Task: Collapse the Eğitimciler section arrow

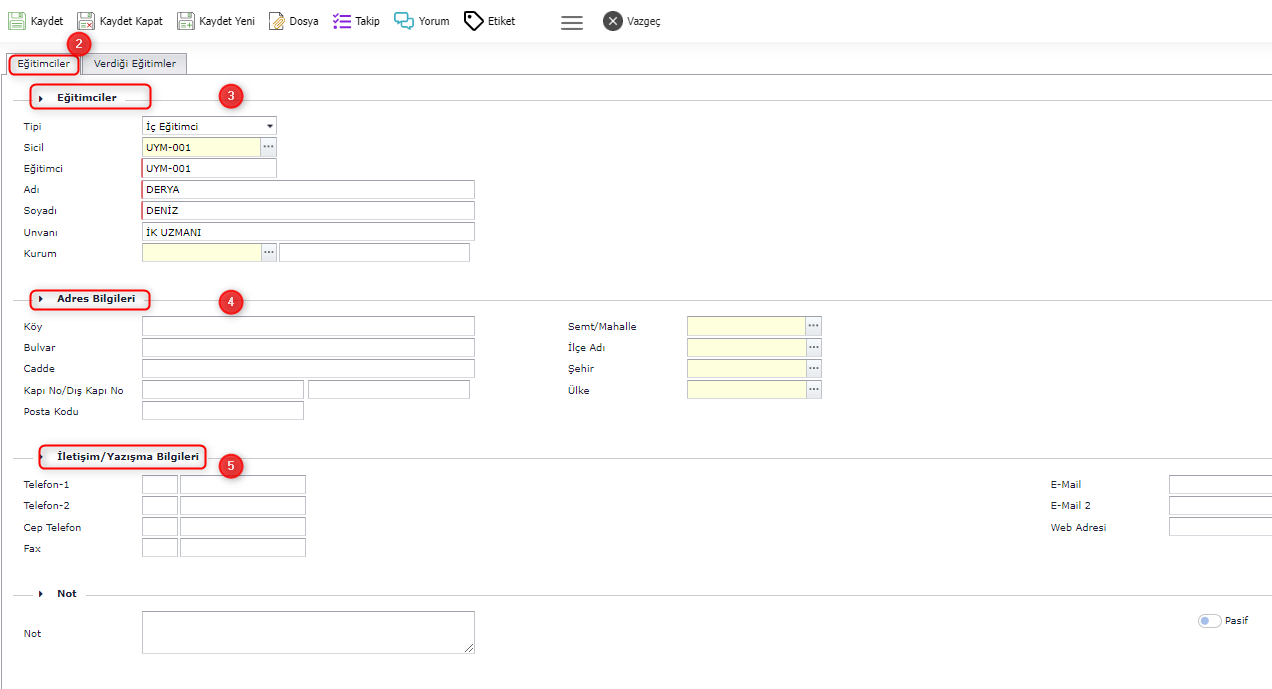Action: 41,98
